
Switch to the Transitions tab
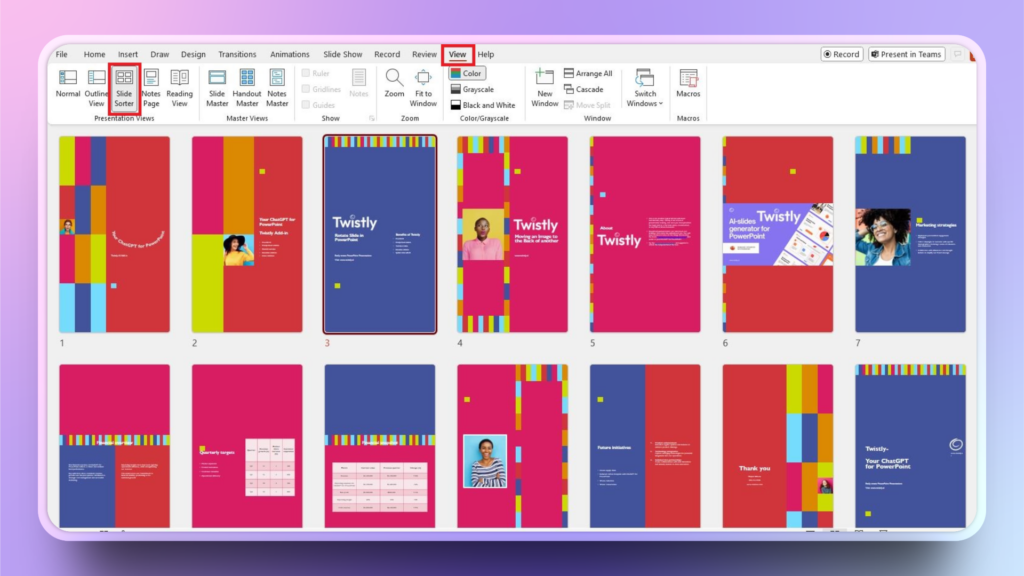(237, 54)
